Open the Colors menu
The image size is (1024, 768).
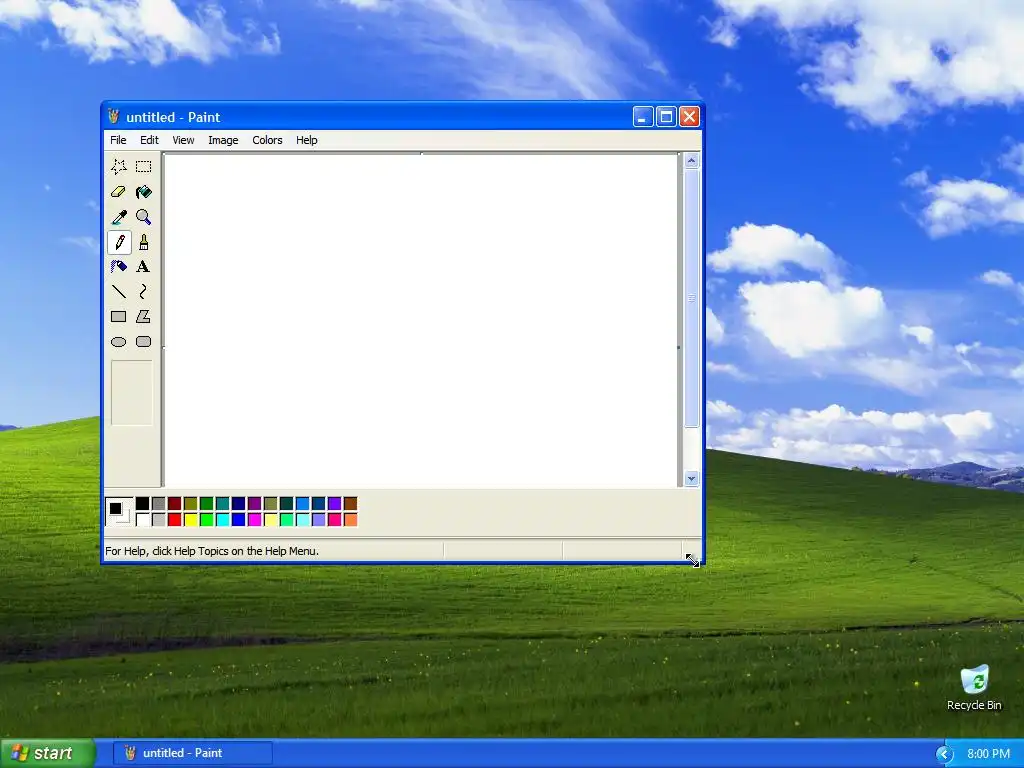(x=267, y=140)
